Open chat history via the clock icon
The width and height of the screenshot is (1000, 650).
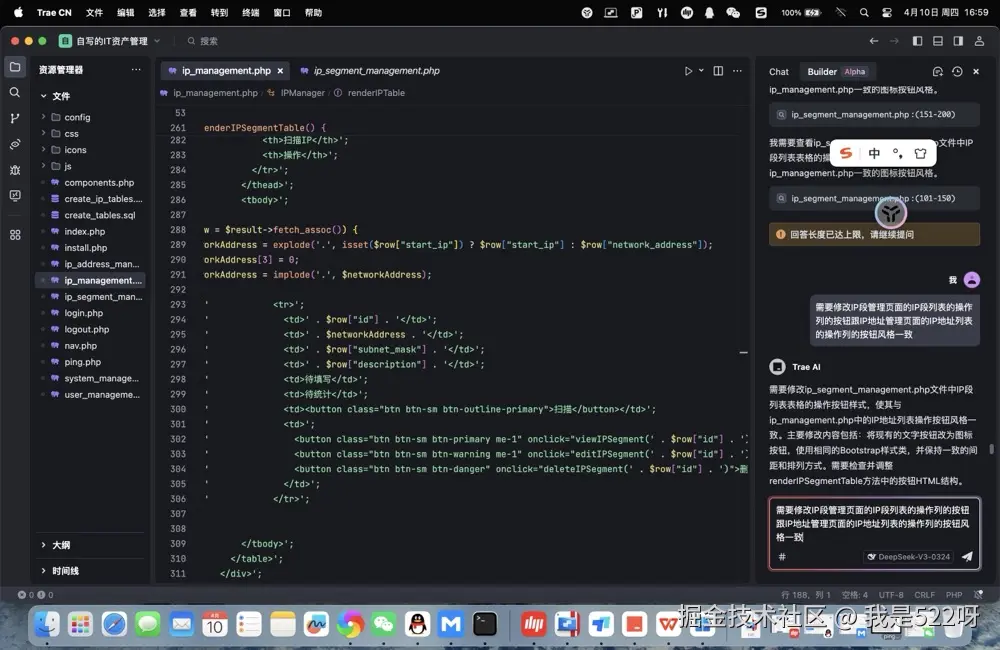[956, 71]
